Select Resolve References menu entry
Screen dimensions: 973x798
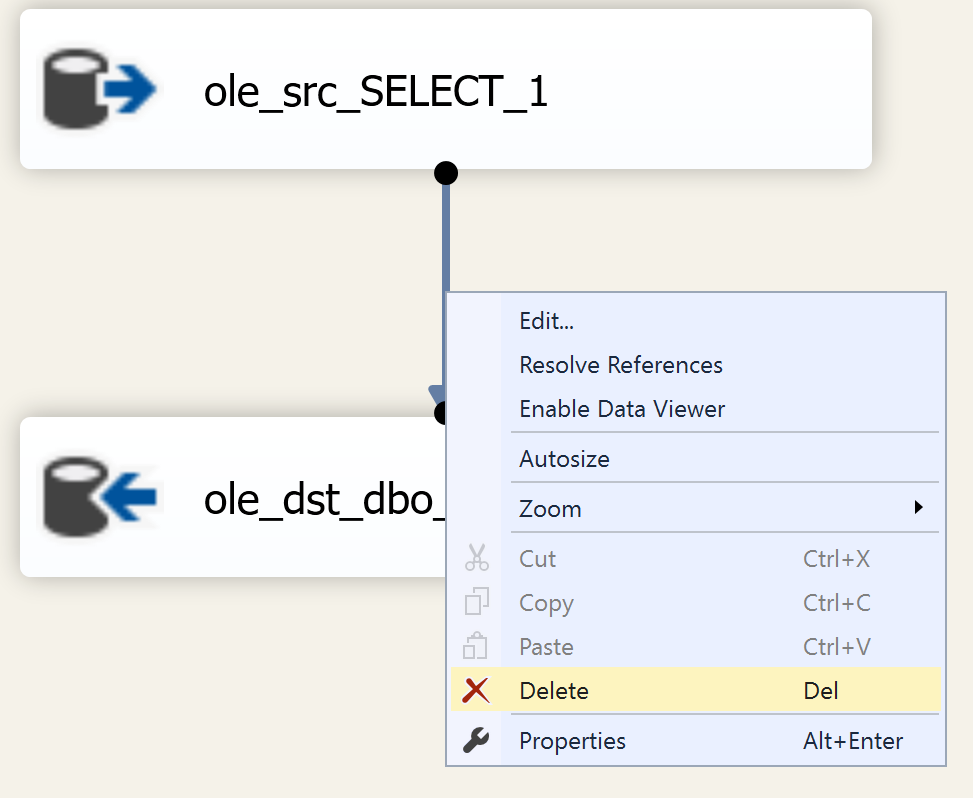click(621, 365)
